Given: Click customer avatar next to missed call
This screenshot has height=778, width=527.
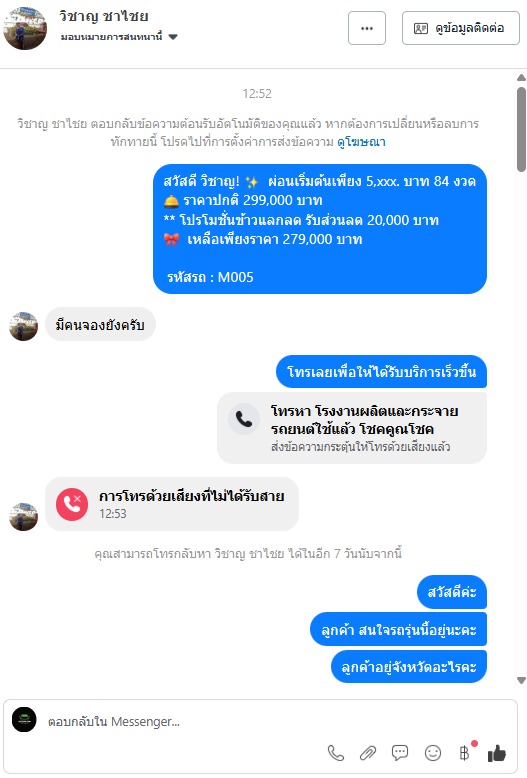Looking at the screenshot, I should point(23,517).
